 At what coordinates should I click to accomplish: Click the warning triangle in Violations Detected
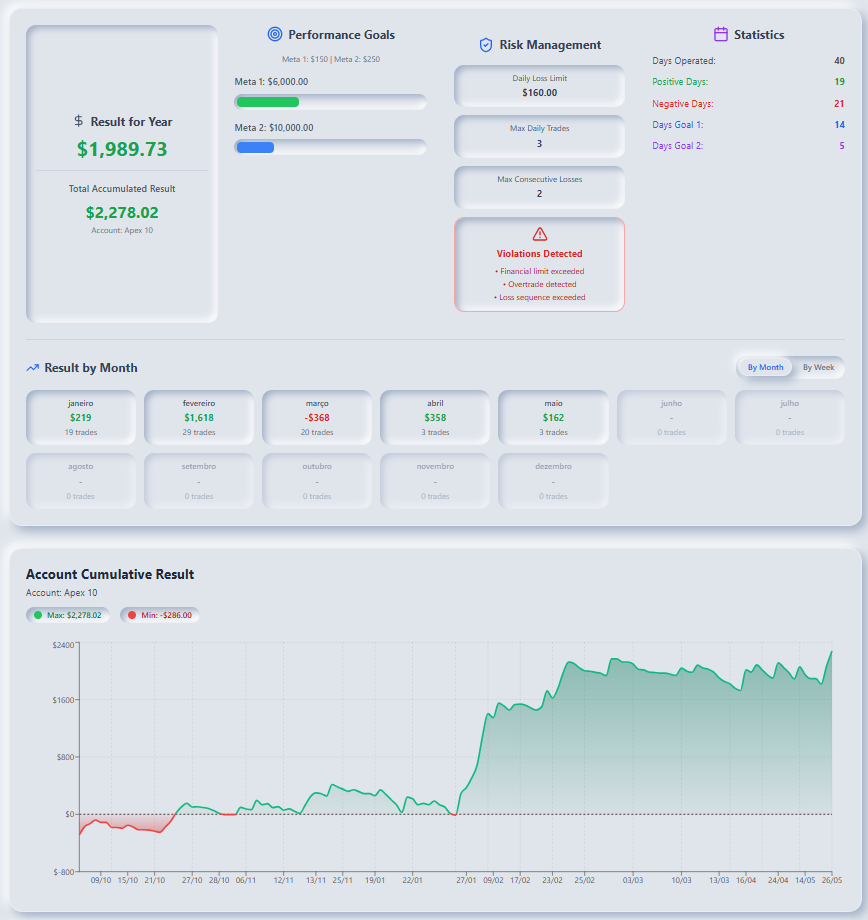click(540, 235)
